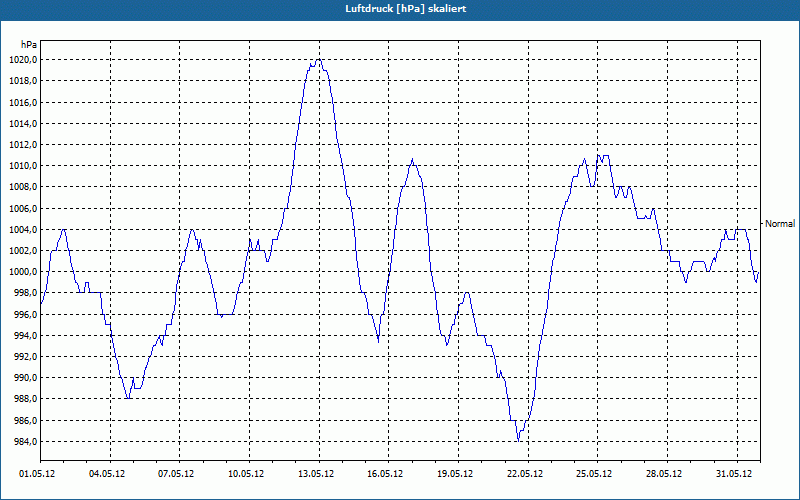The width and height of the screenshot is (800, 500).
Task: Click the 986,0 y-axis label
Action: click(24, 420)
